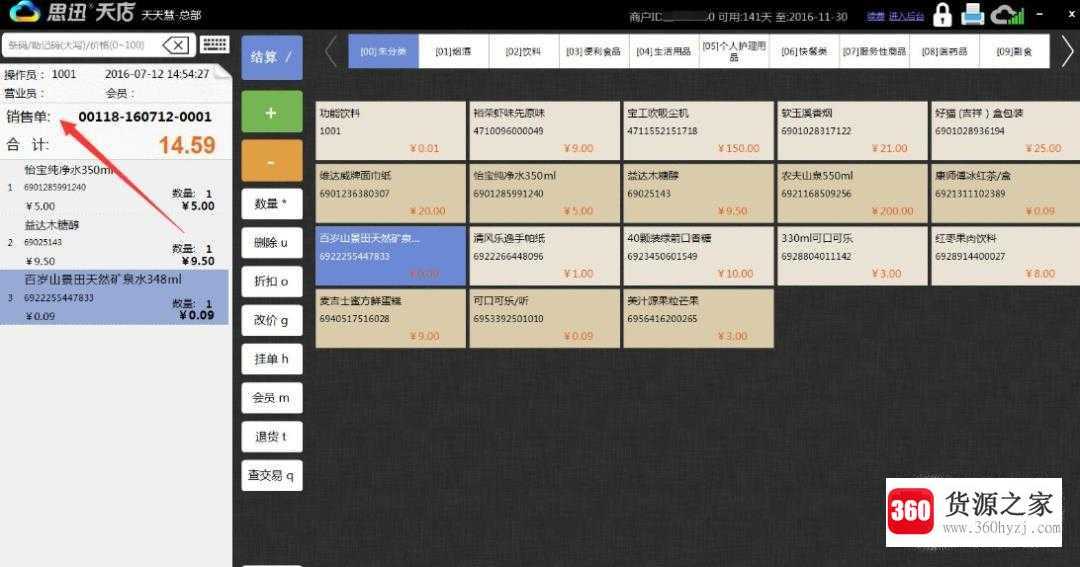1080x567 pixels.
Task: Switch to the [06]快餐类 category tab
Action: click(x=804, y=52)
